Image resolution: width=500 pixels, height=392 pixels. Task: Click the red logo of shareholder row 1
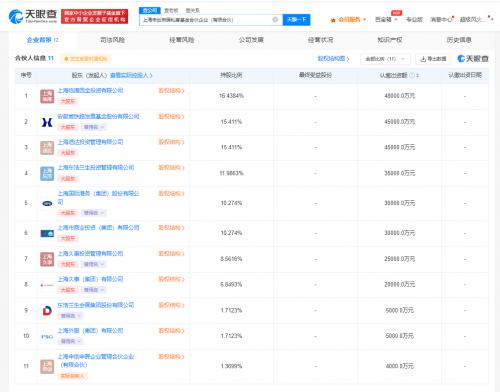pos(47,96)
